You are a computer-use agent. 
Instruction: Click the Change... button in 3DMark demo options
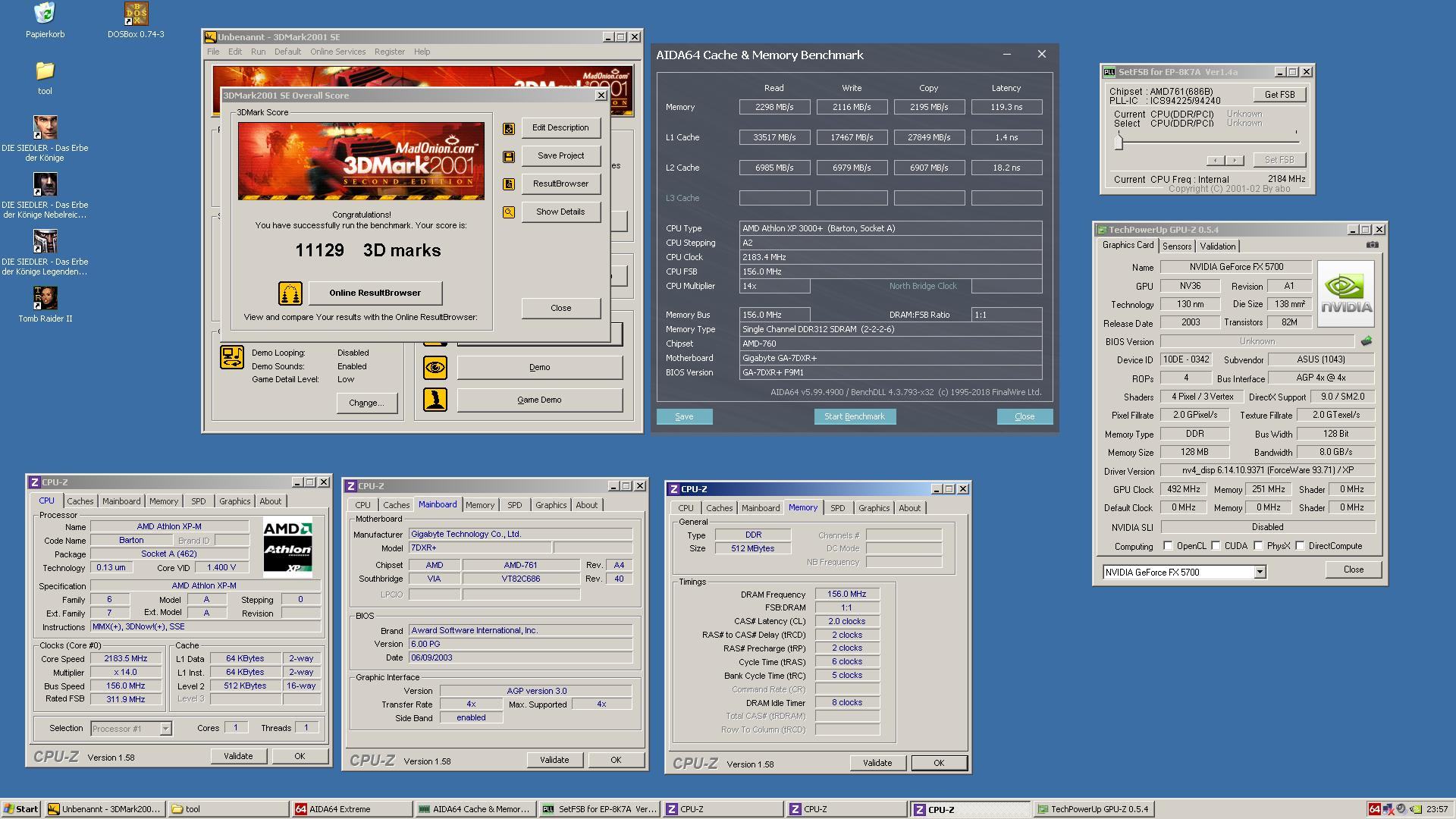366,403
